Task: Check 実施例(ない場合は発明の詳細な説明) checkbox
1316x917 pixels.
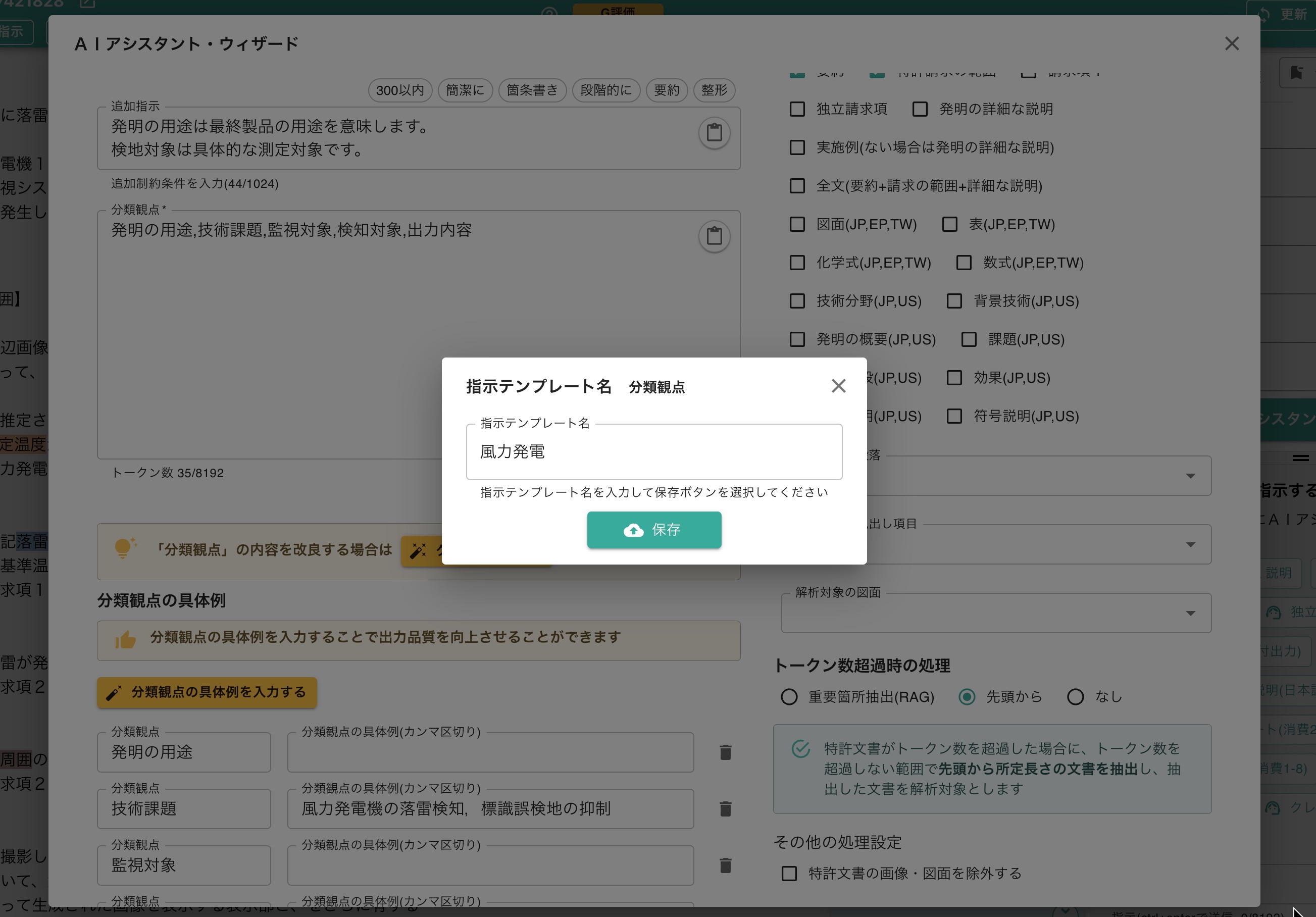Action: coord(797,147)
